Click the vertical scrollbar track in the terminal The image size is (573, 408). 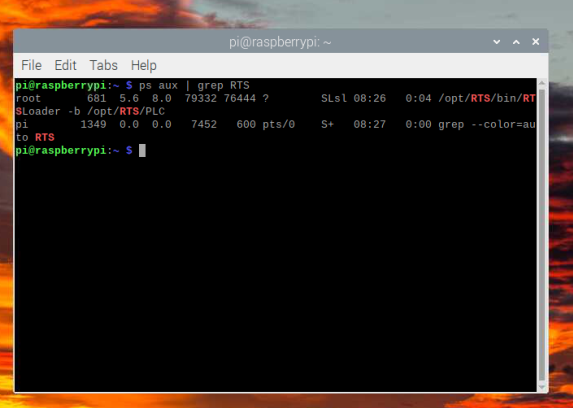tap(542, 235)
